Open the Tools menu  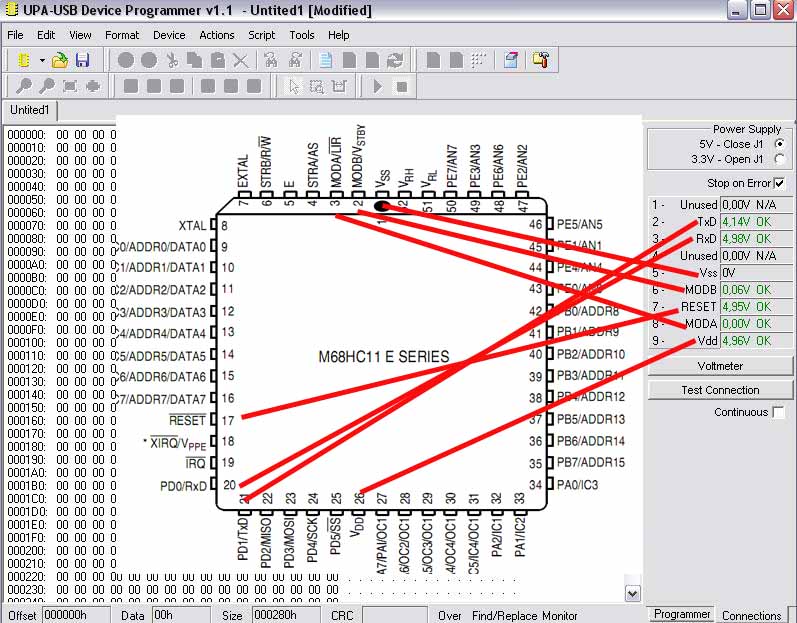(x=302, y=35)
